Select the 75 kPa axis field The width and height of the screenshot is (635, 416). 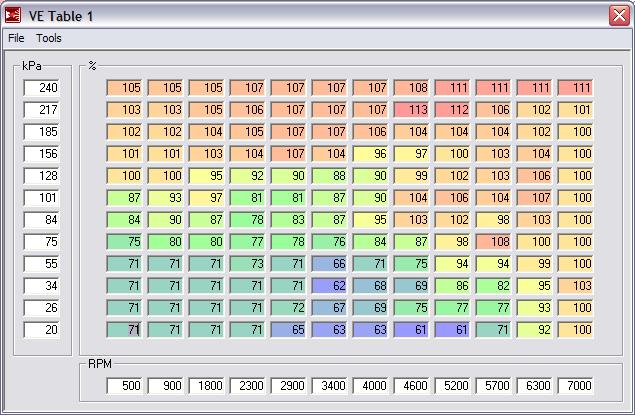42,242
